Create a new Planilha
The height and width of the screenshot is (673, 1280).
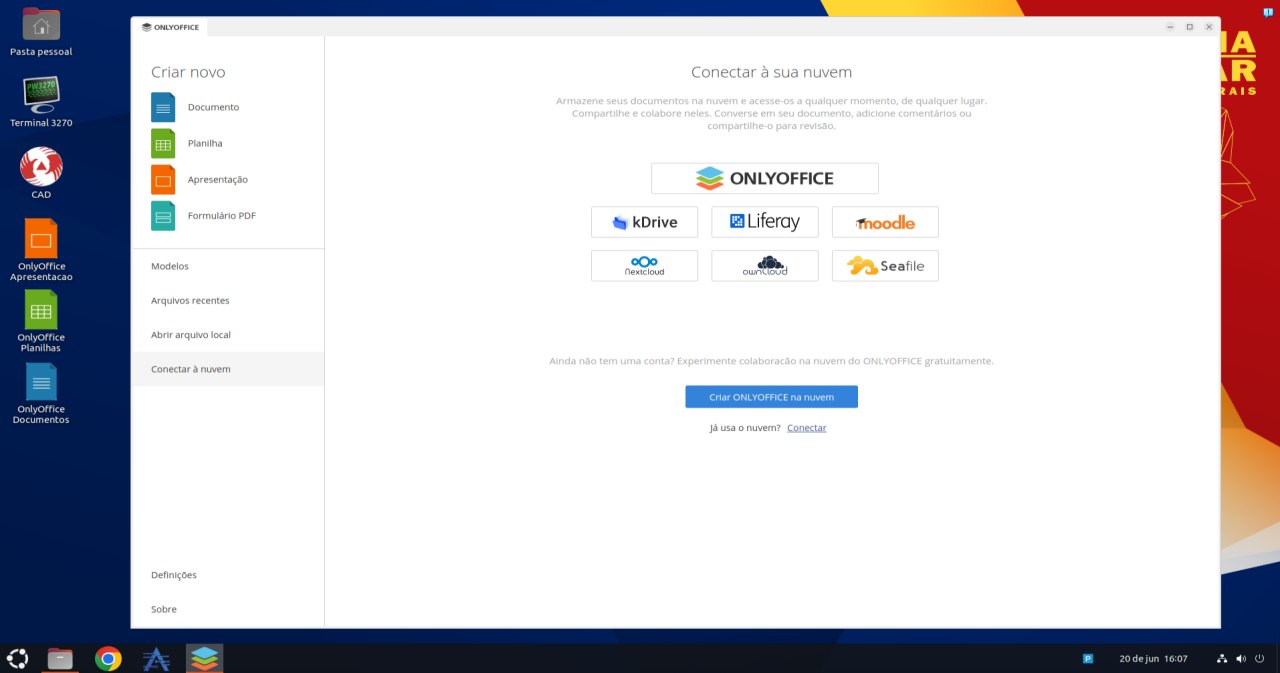coord(207,143)
